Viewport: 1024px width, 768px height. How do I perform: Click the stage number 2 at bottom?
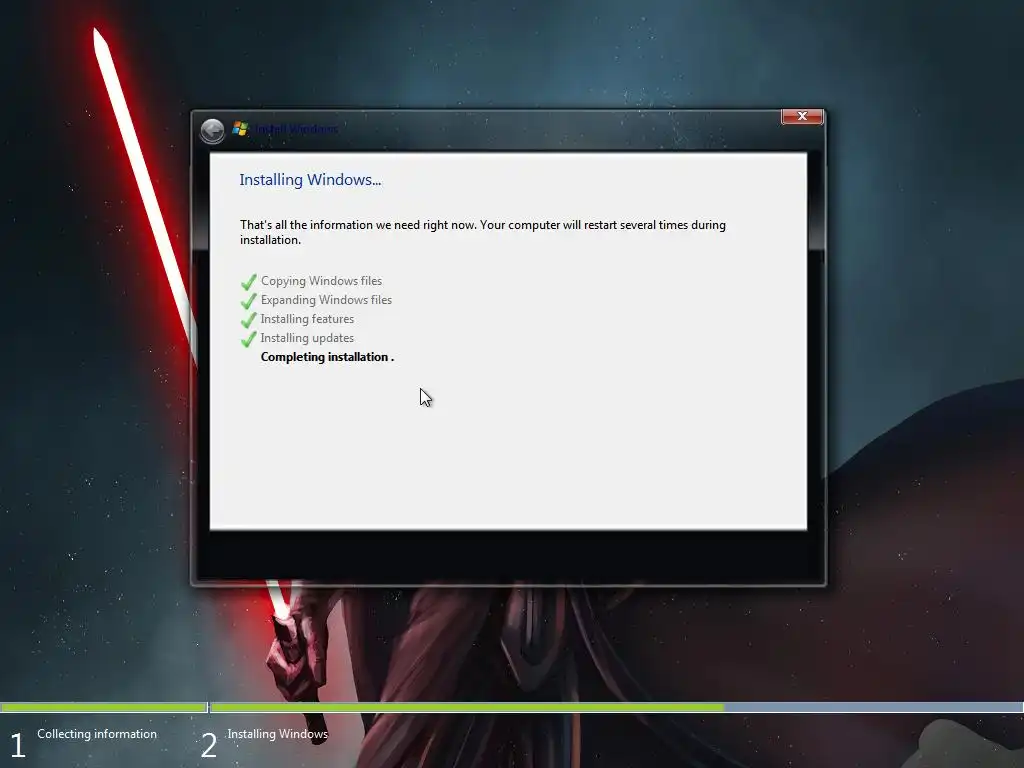208,745
